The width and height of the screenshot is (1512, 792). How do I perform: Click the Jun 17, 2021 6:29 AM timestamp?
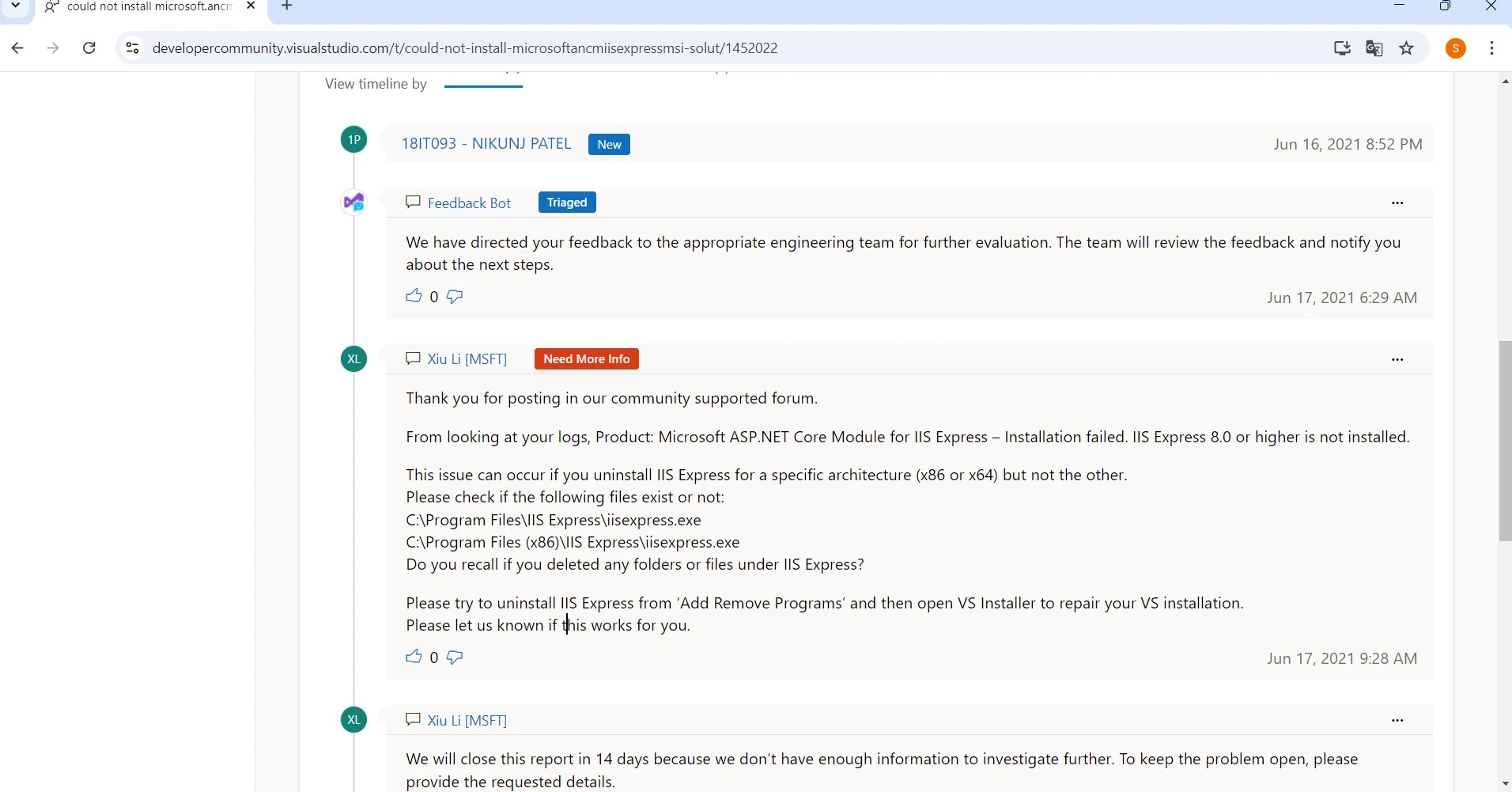[x=1341, y=298]
